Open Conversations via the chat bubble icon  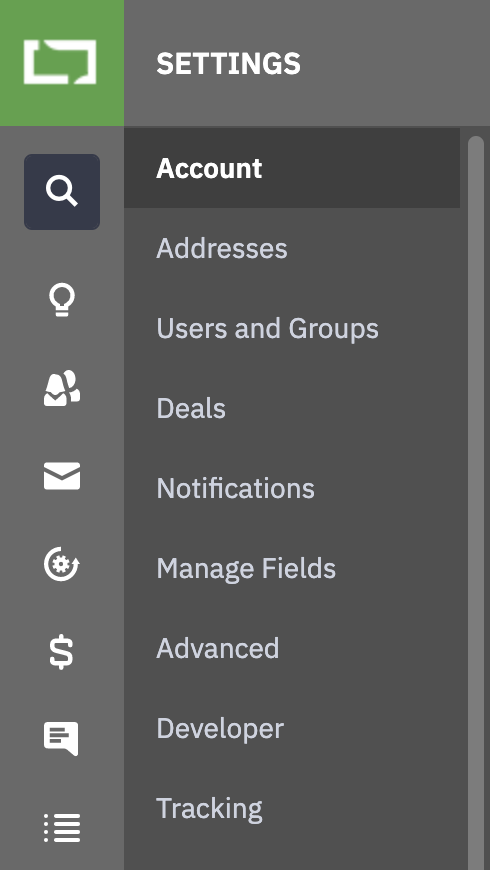[62, 739]
